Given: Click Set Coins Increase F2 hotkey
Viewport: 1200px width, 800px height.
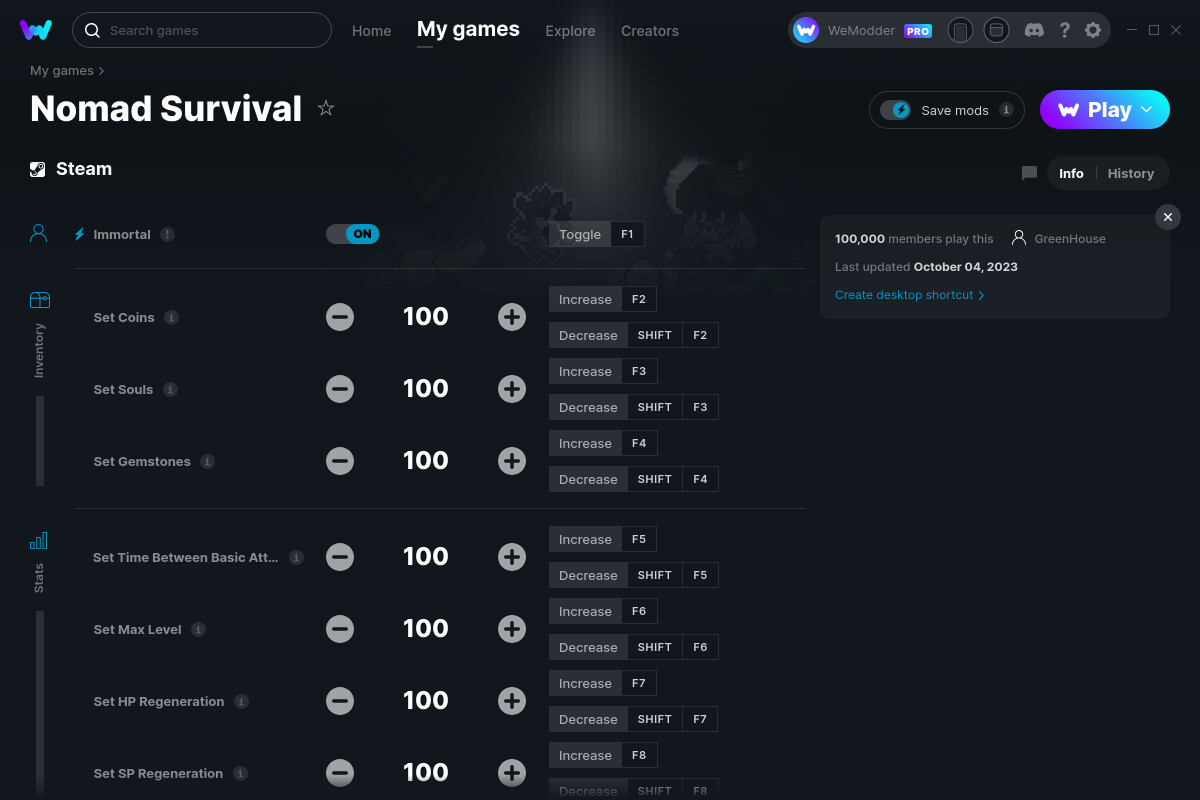Looking at the screenshot, I should tap(603, 299).
